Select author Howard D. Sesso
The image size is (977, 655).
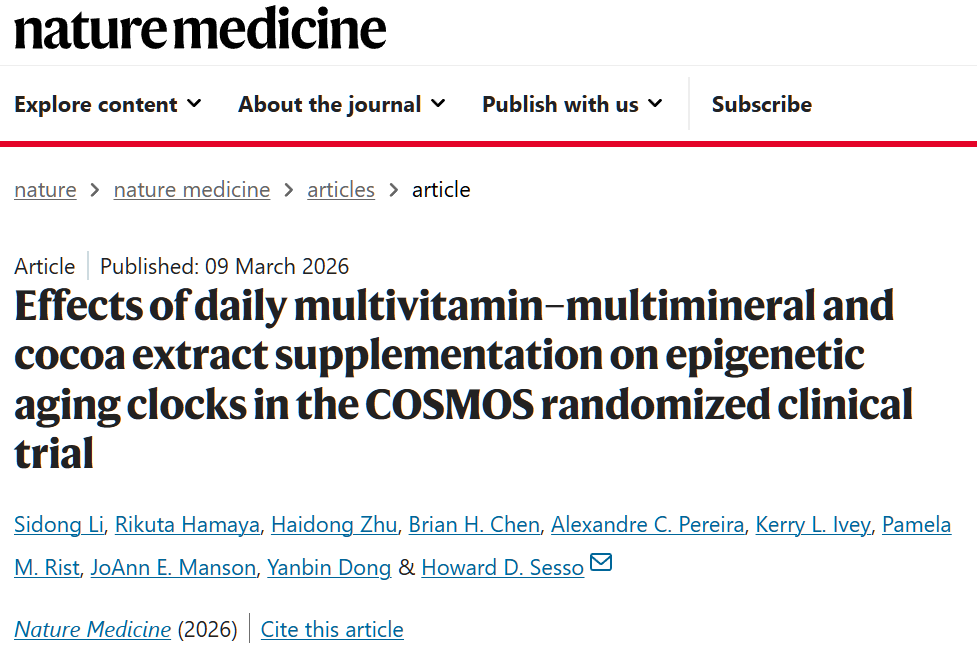(502, 568)
